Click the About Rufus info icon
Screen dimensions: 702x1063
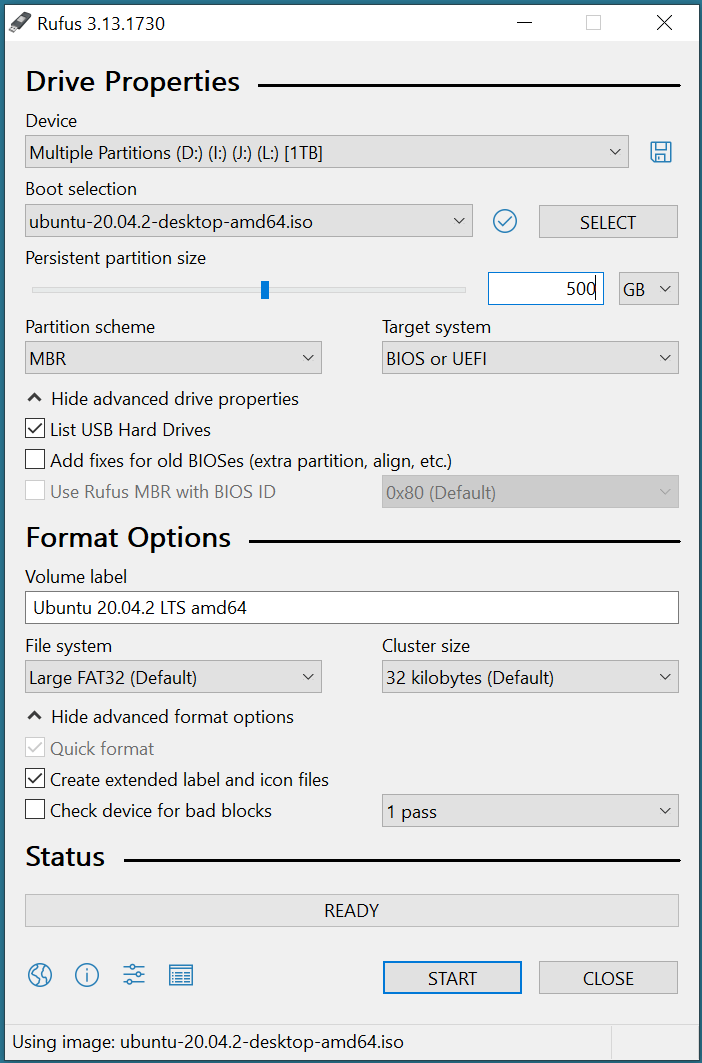[87, 975]
